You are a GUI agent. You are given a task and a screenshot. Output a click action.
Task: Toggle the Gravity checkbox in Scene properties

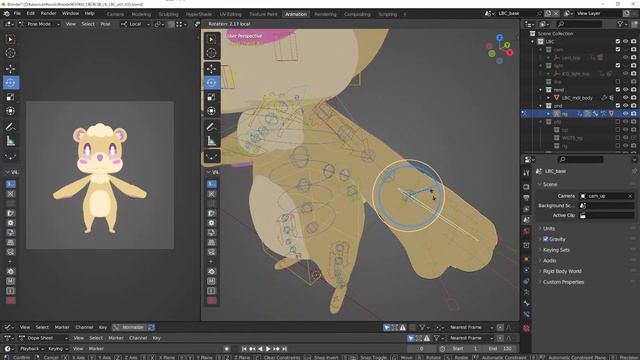click(546, 239)
